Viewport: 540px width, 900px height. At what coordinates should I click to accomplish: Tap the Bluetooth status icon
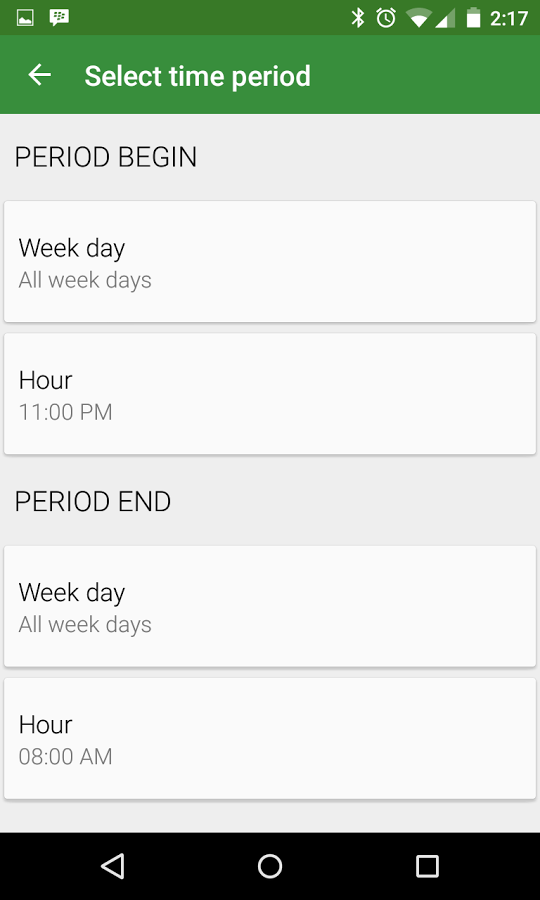pos(358,18)
